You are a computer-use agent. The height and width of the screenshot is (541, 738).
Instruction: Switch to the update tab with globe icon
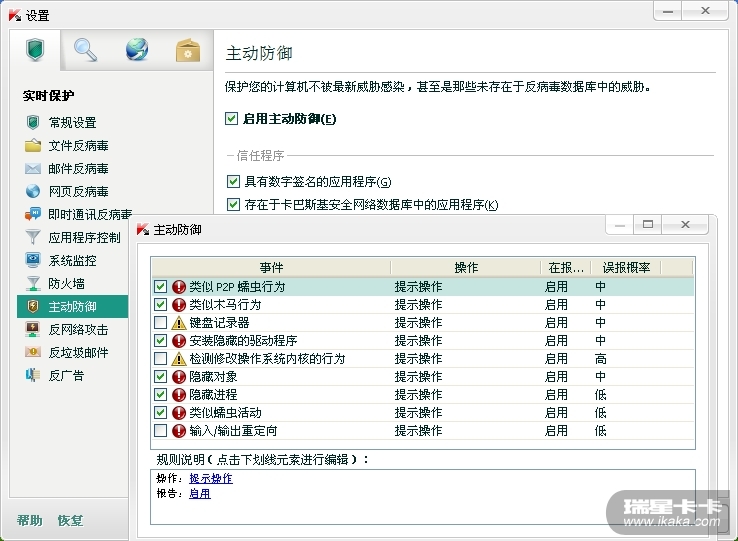click(x=137, y=50)
